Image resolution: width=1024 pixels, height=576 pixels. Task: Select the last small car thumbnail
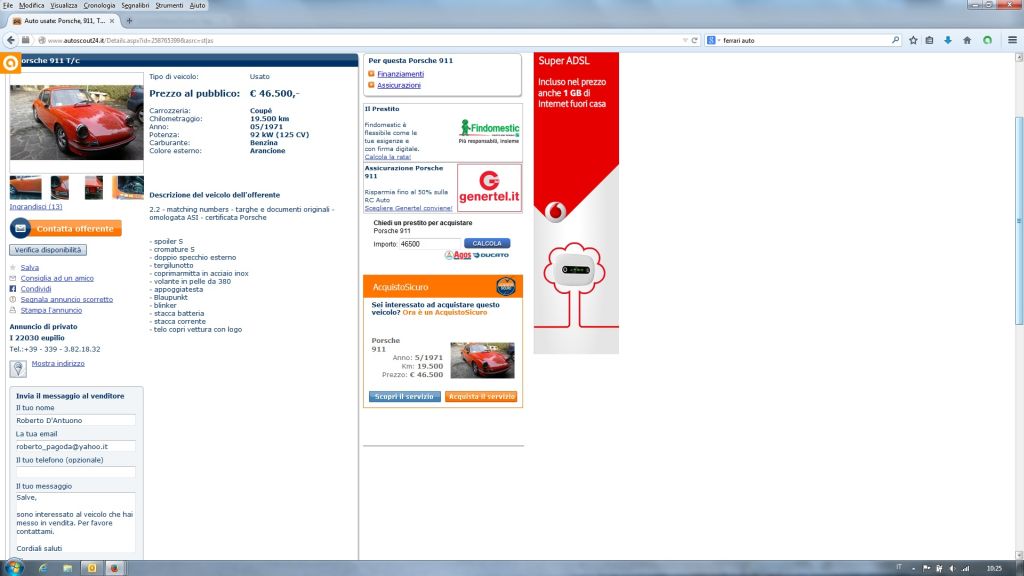(x=128, y=188)
